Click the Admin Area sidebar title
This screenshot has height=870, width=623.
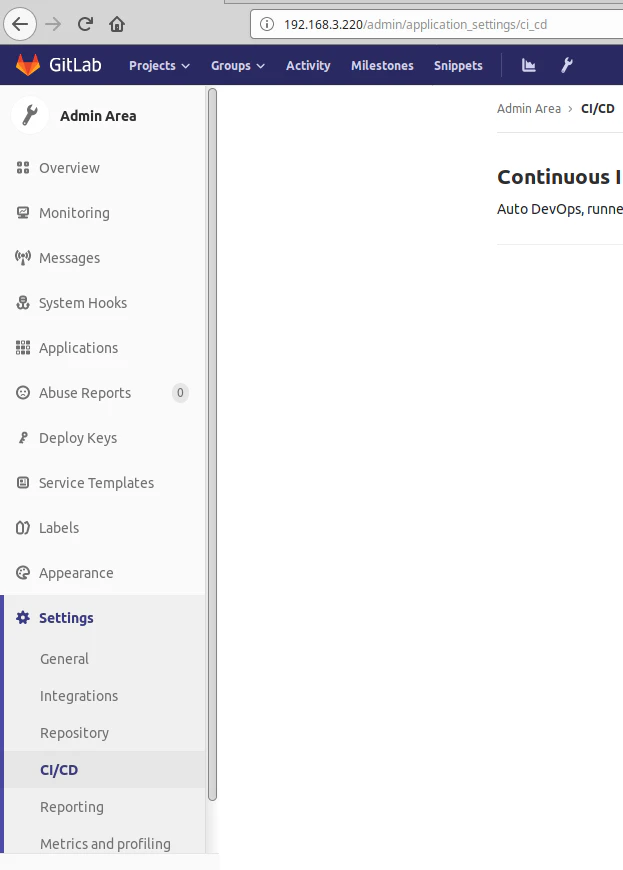tap(98, 115)
